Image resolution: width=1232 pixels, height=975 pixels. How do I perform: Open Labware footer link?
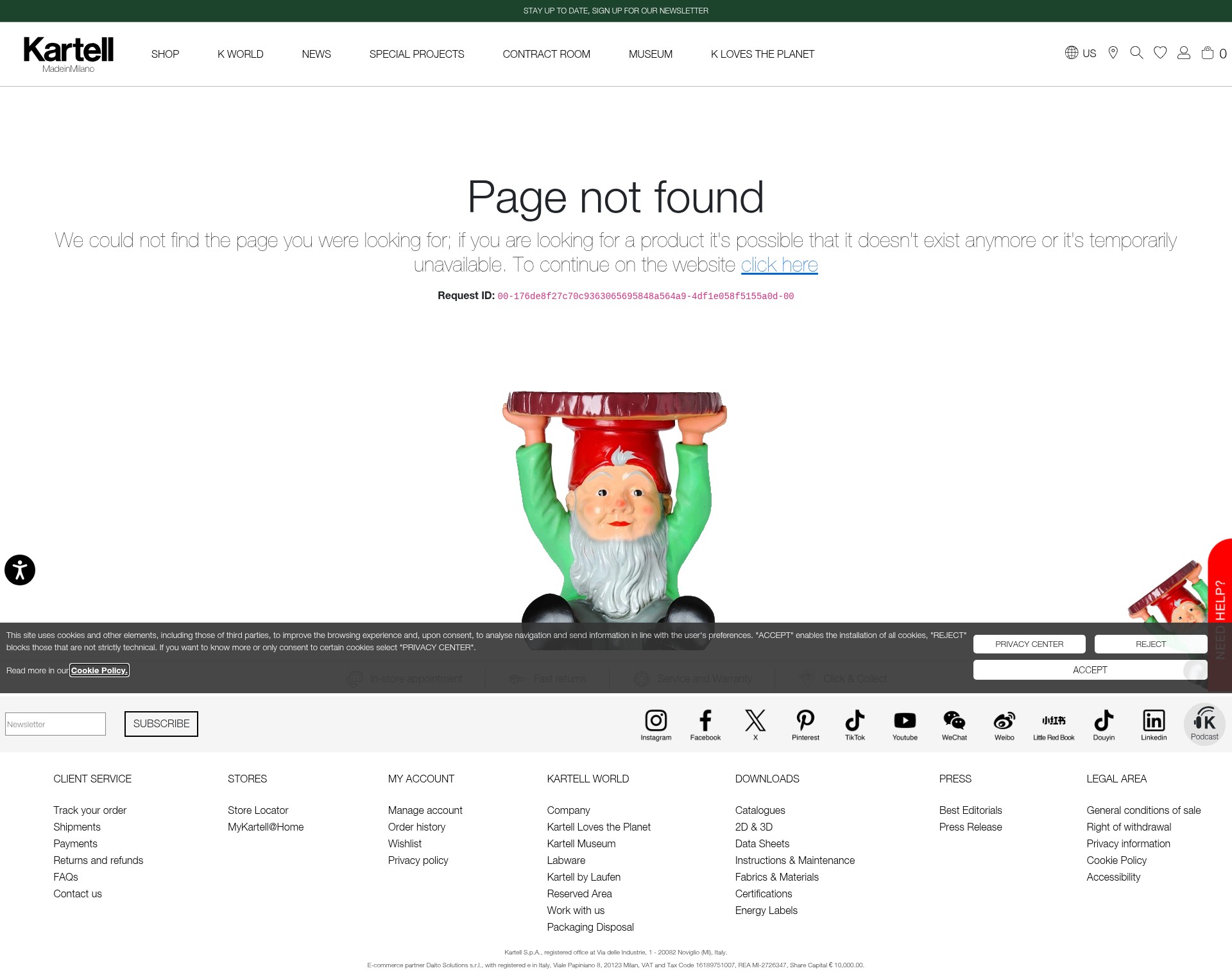click(x=566, y=860)
